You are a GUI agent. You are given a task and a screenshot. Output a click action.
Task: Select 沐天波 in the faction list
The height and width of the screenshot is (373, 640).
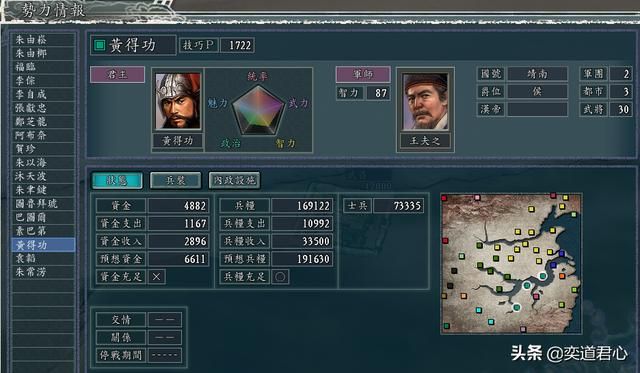tap(43, 176)
